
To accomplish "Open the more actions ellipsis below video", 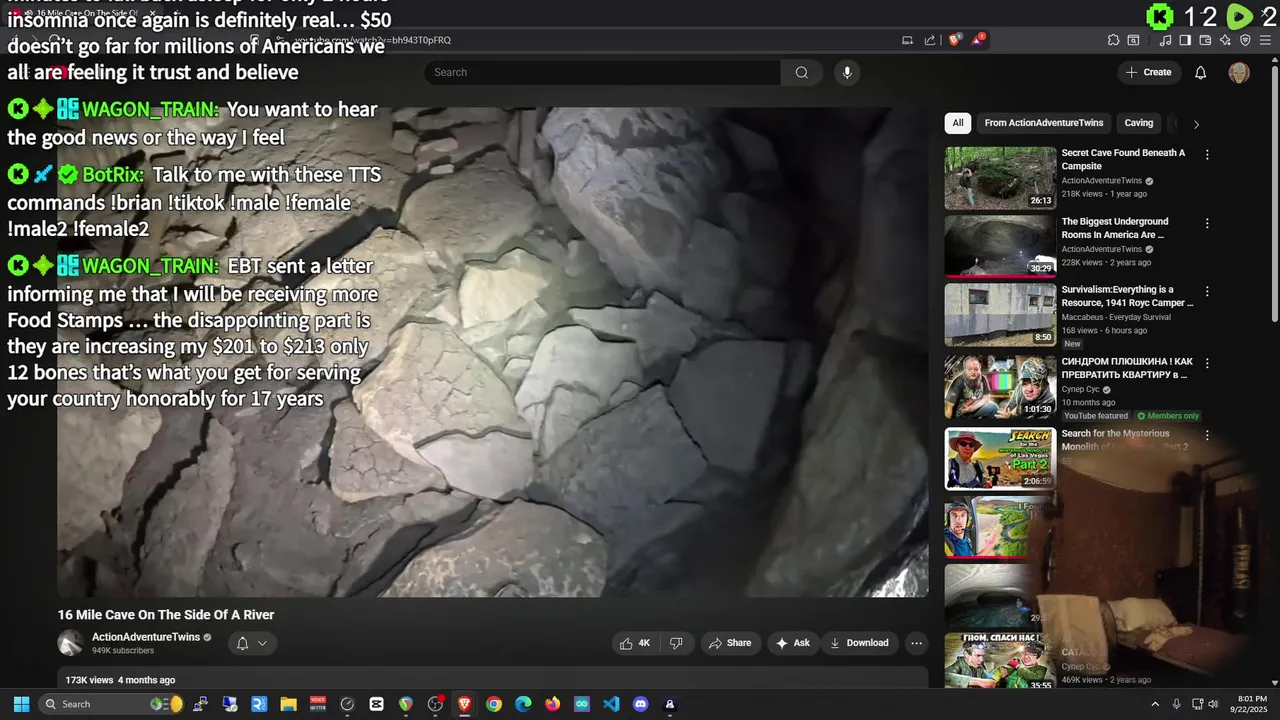I will 916,643.
